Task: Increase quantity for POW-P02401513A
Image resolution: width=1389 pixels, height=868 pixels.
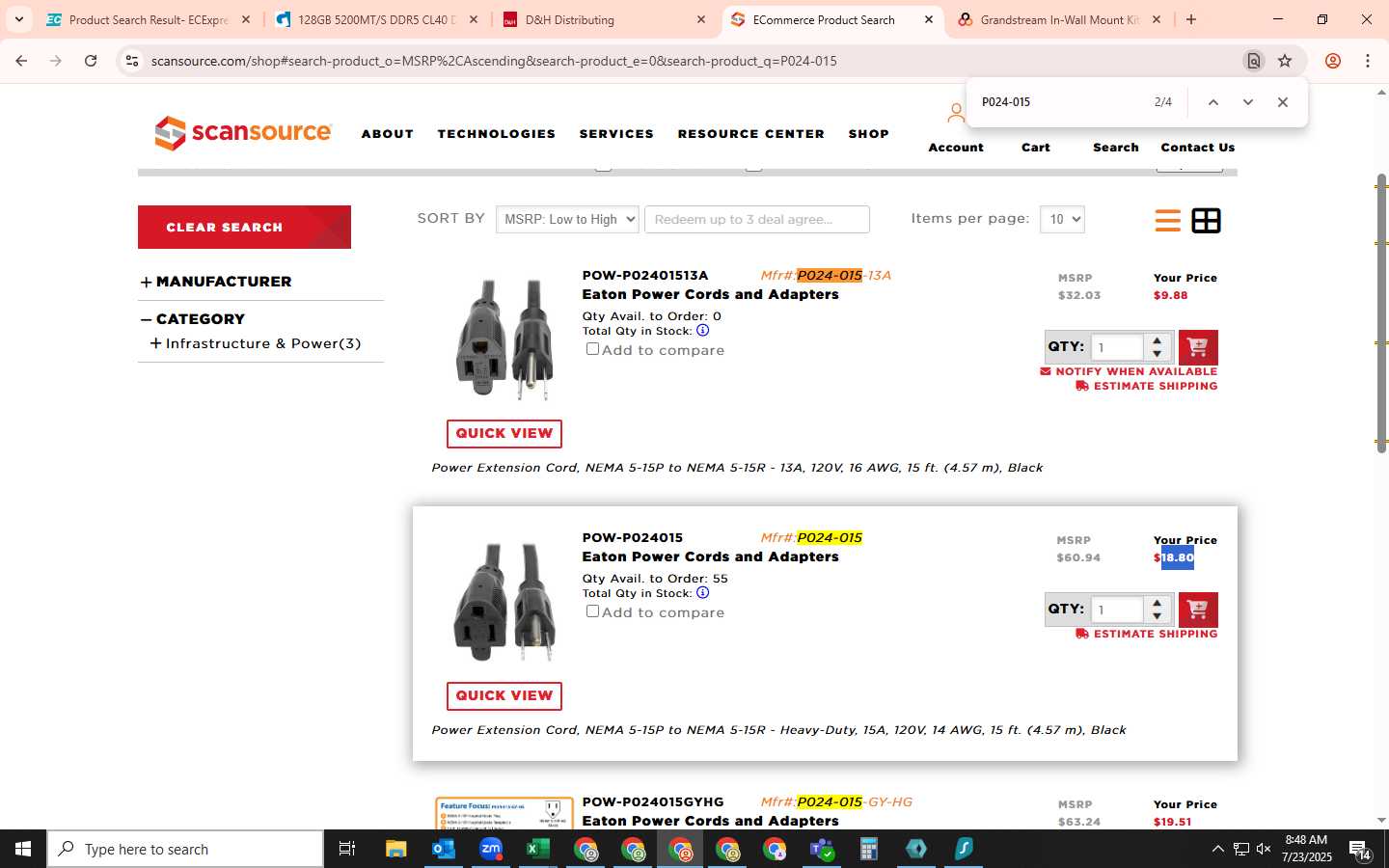Action: tap(1157, 340)
